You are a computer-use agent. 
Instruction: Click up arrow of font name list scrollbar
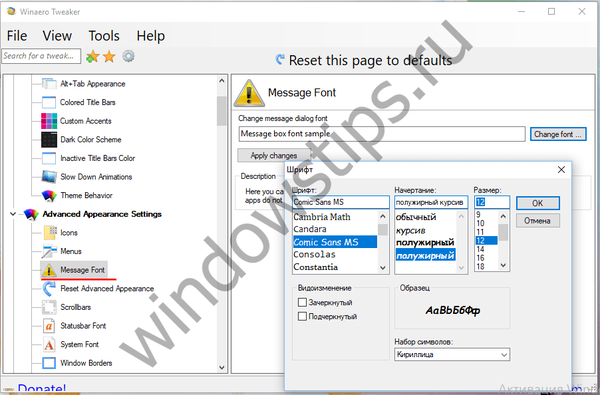tap(383, 217)
